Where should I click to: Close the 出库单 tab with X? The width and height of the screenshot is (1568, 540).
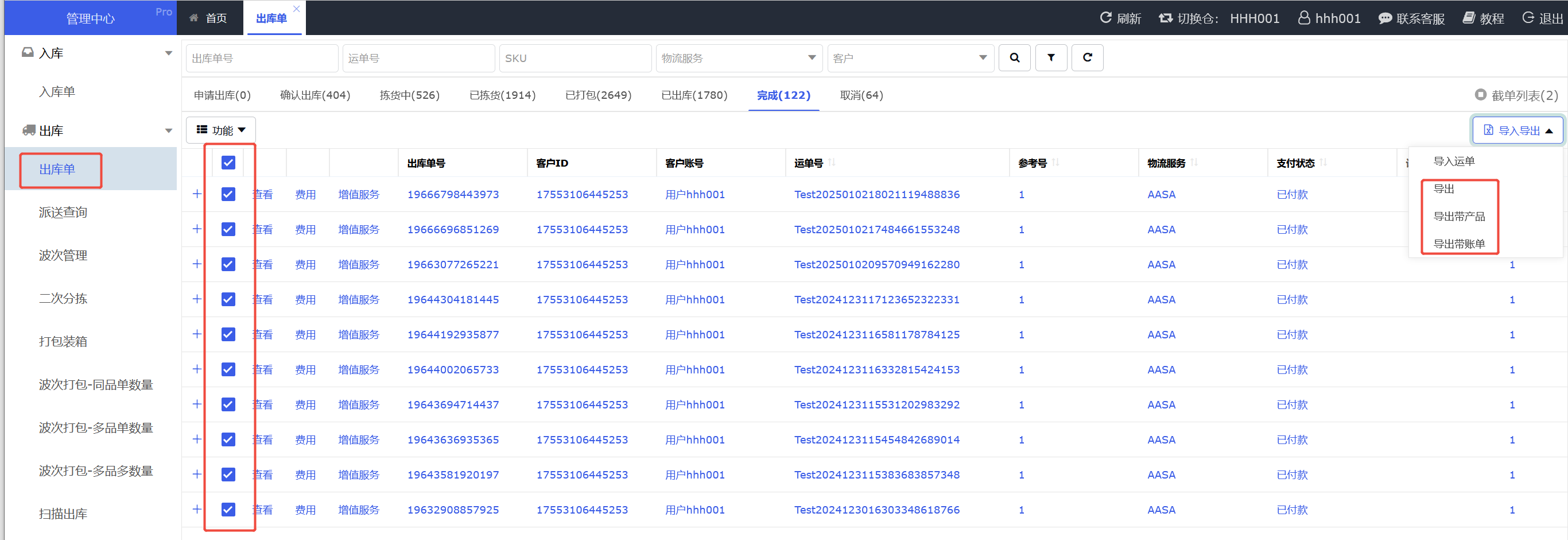(x=296, y=9)
